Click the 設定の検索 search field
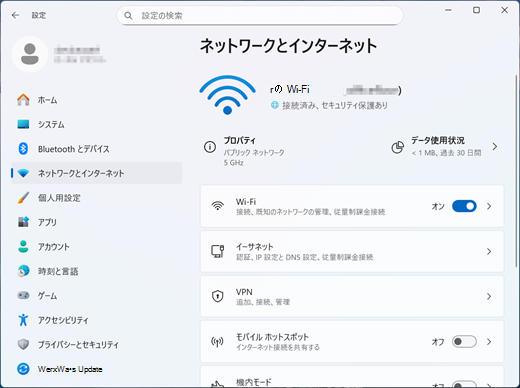The width and height of the screenshot is (520, 388). (x=260, y=16)
